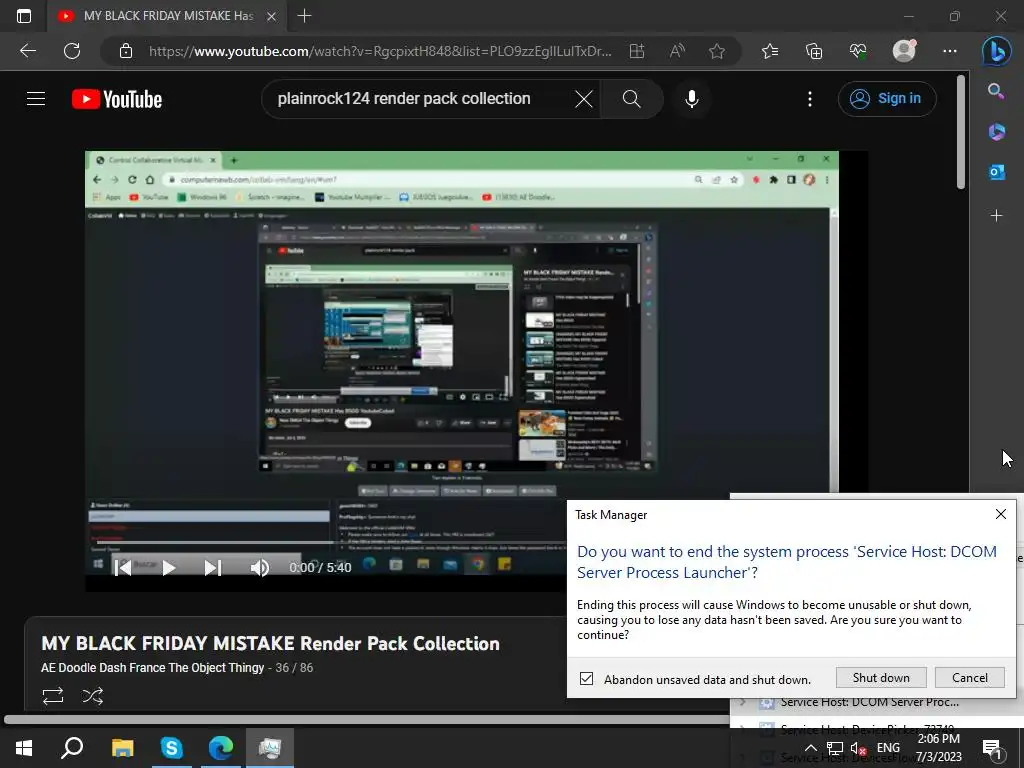
Task: Open the network tray icon
Action: pyautogui.click(x=835, y=748)
